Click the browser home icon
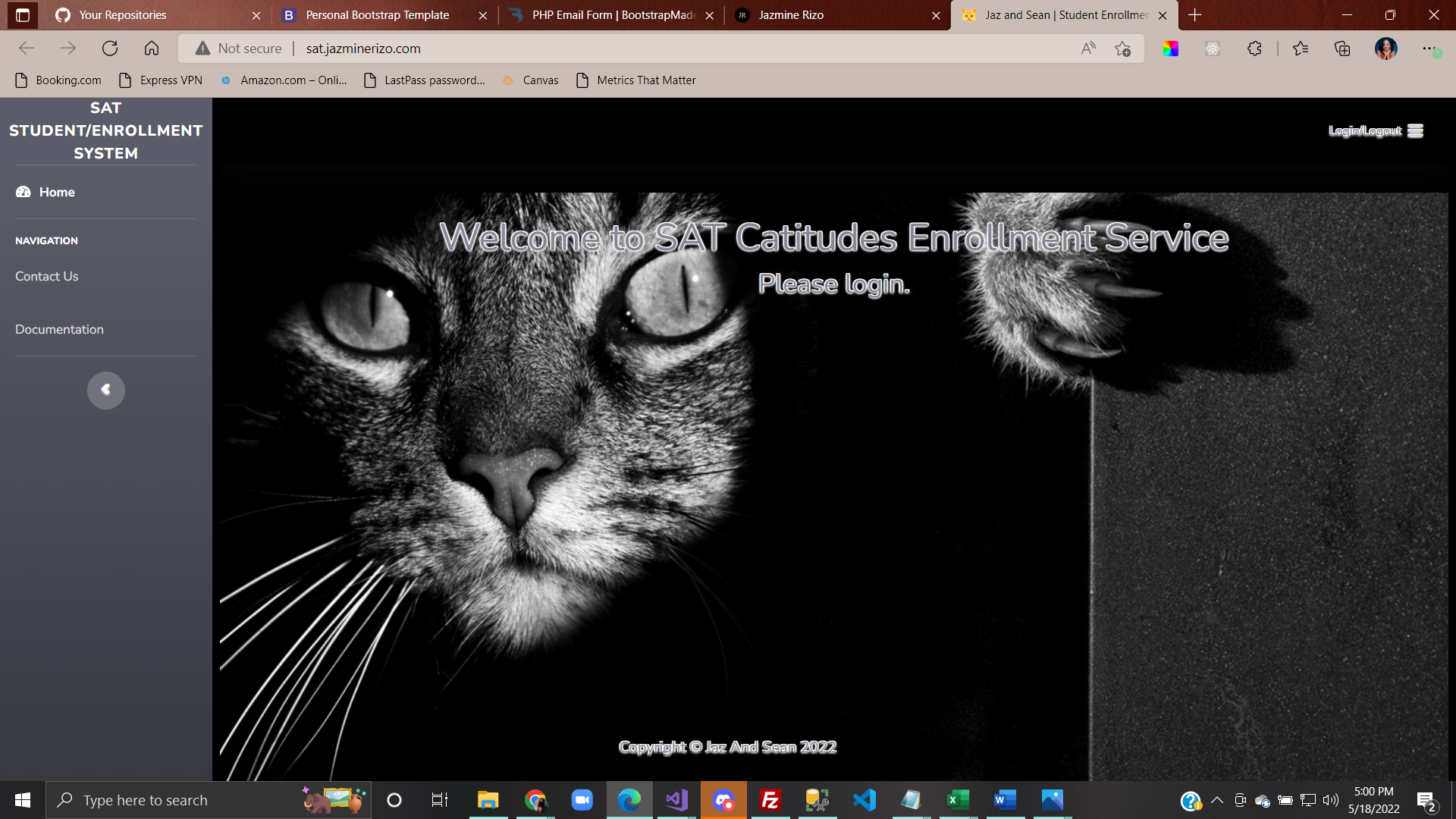Screen dimensions: 1456x819 coord(152,49)
